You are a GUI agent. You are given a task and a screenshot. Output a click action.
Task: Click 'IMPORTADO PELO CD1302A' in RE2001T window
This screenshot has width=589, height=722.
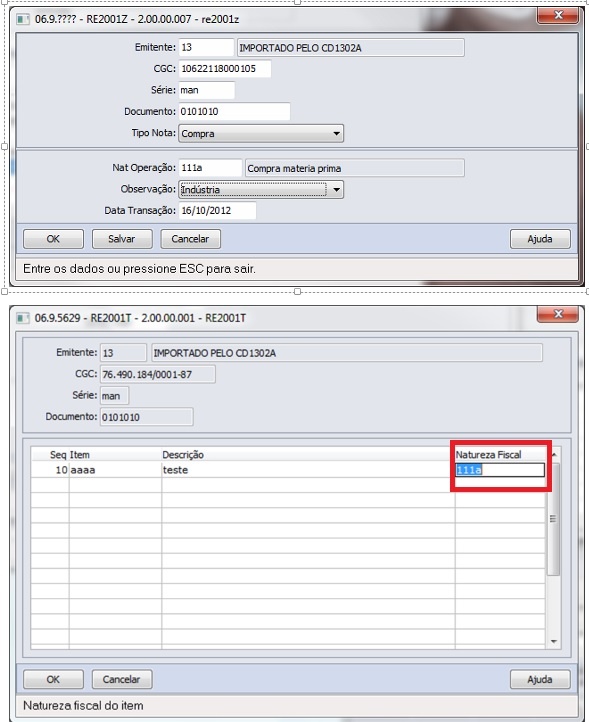click(347, 353)
